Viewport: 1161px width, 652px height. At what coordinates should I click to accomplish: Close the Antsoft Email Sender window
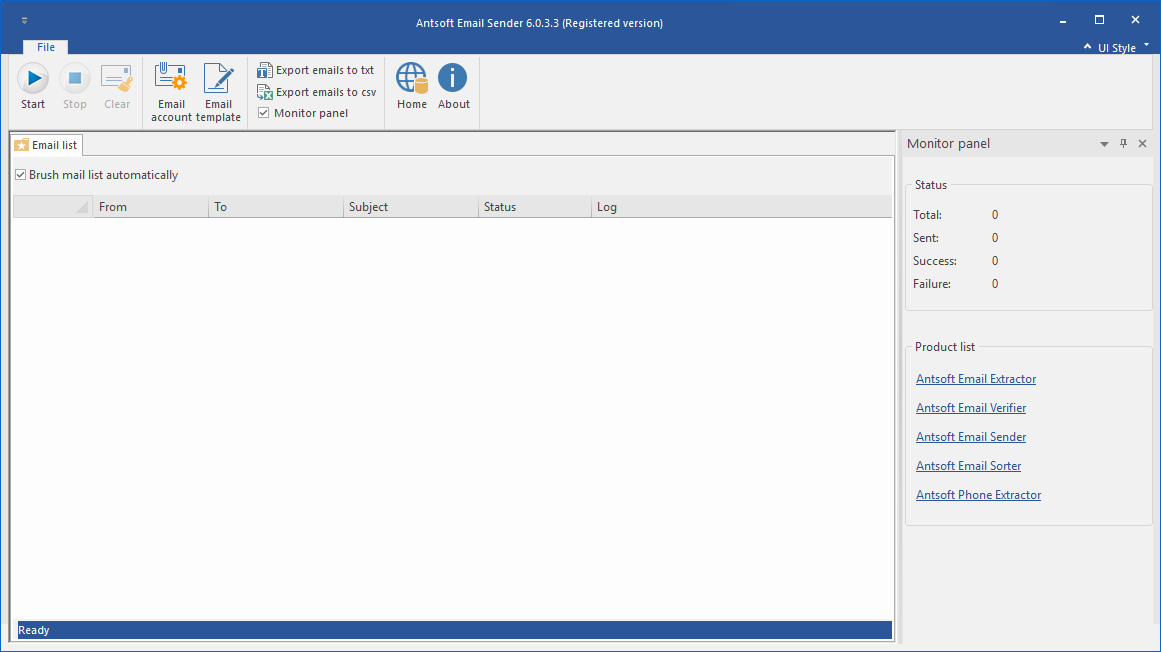[1135, 21]
